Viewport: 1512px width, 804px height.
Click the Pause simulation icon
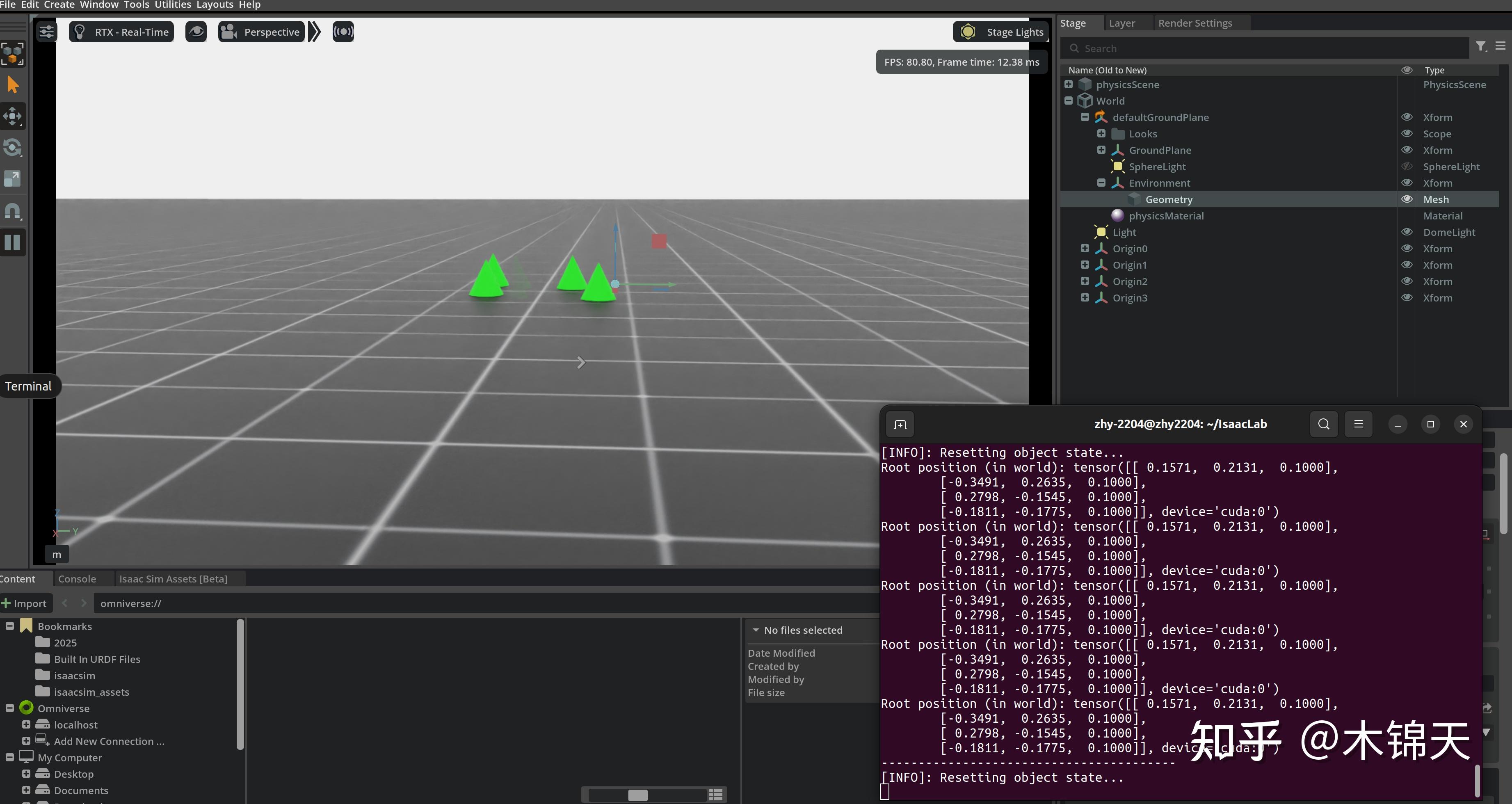(x=12, y=242)
